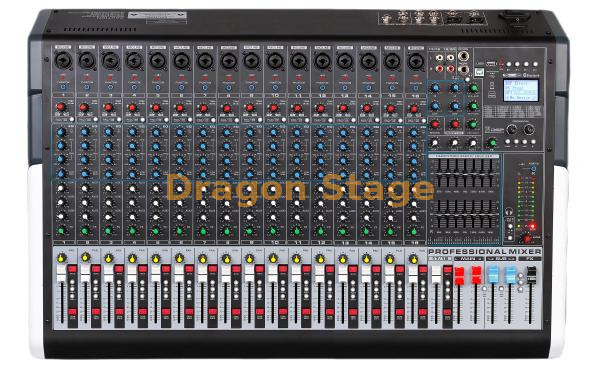Click the headphone icon beside level meter
Viewport: 600px width, 373px height.
(509, 211)
